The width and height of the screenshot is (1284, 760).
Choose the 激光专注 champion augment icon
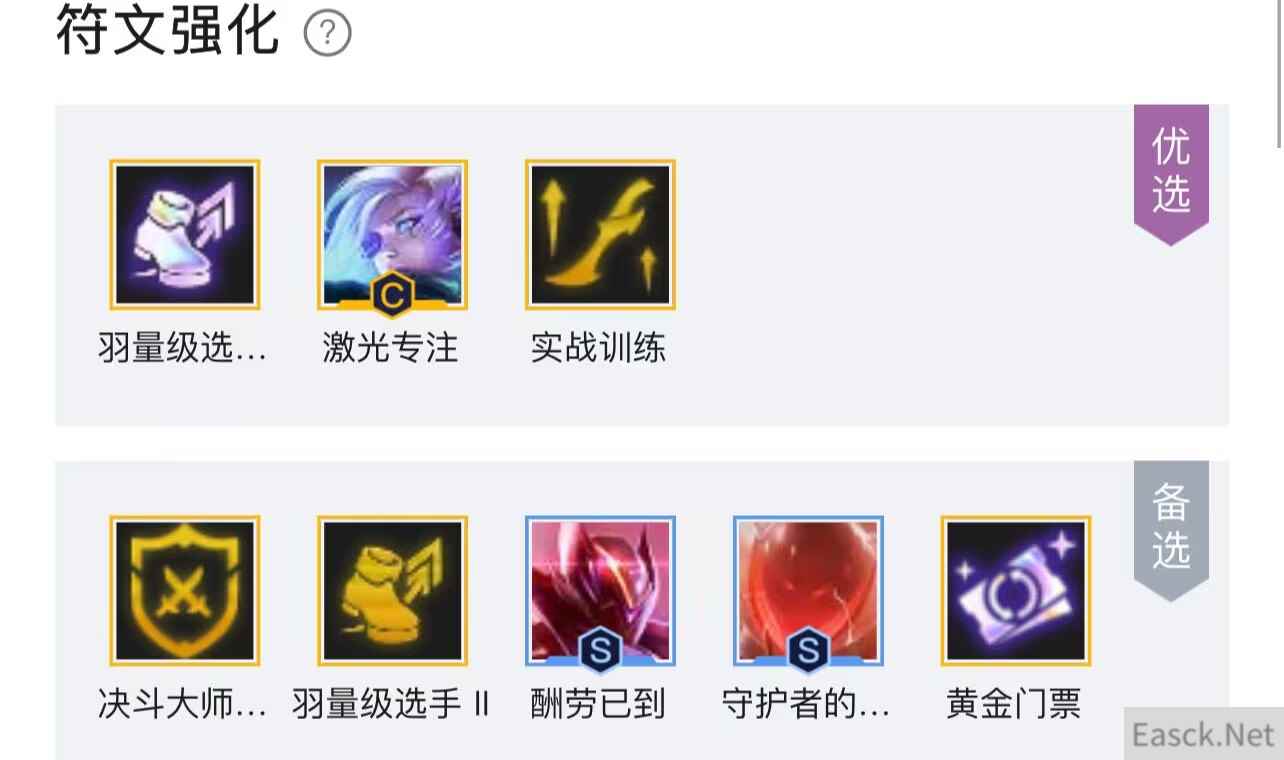coord(392,235)
